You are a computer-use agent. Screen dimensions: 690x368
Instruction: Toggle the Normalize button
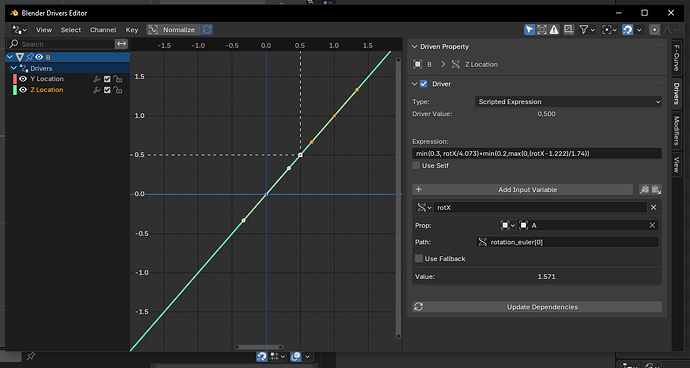[x=173, y=30]
